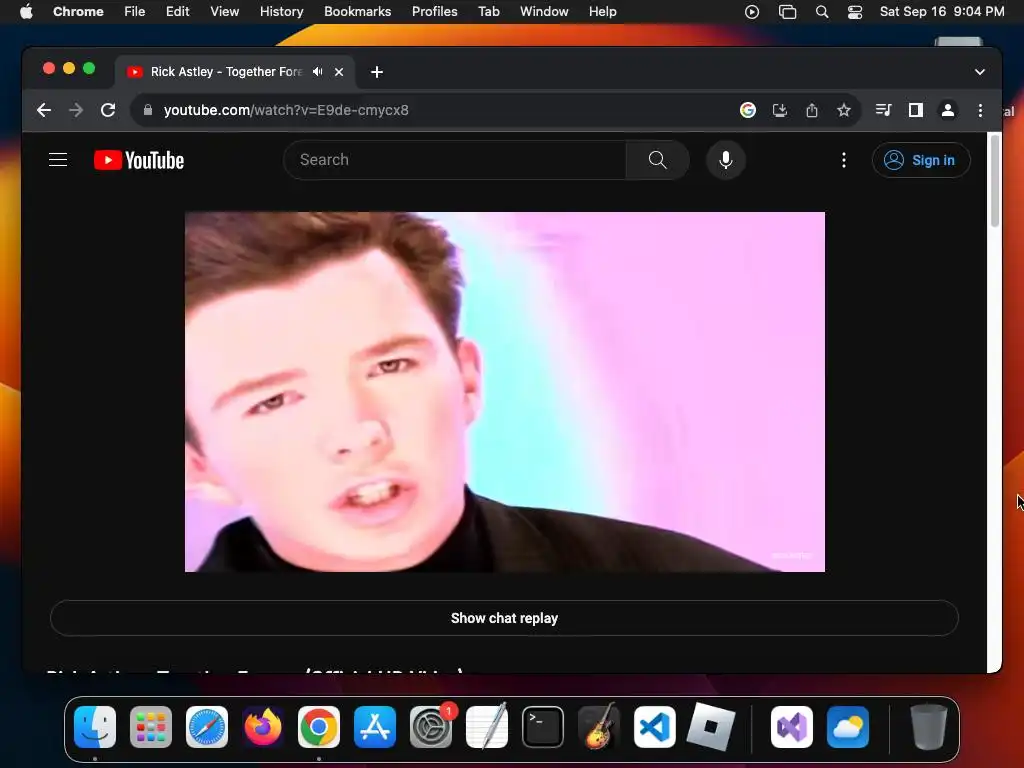Screen dimensions: 1024x768
Task: Open Roblox from the Dock
Action: pos(711,727)
